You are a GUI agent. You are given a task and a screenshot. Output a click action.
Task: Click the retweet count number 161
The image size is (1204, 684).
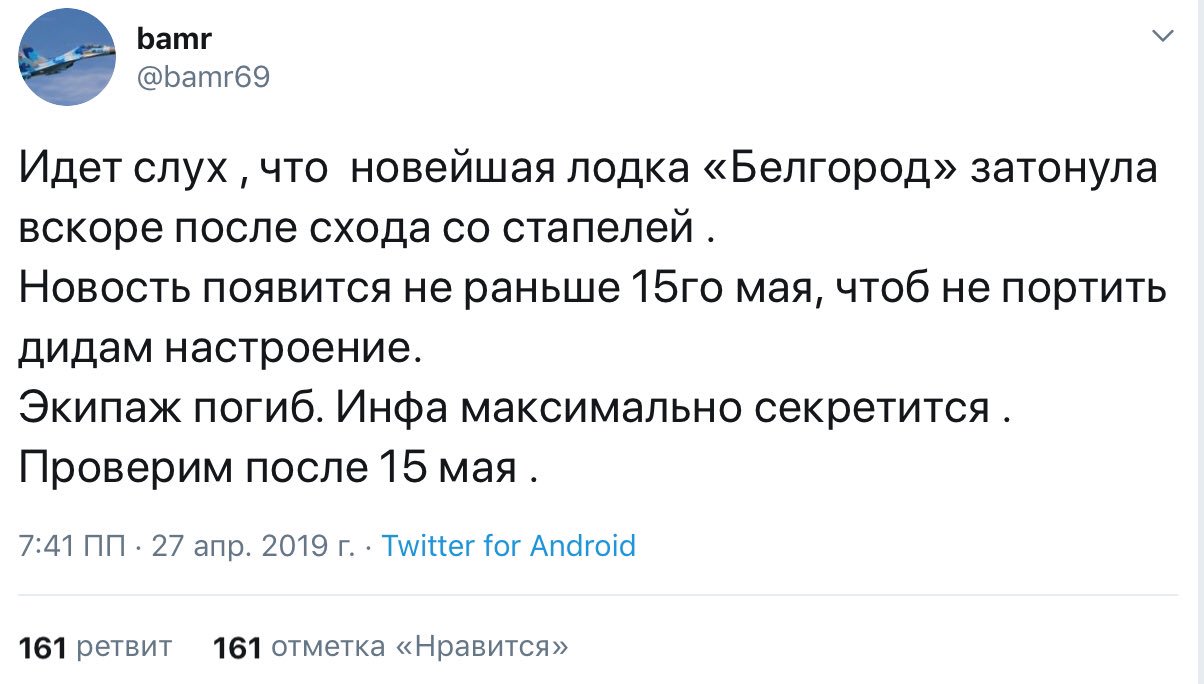[42, 648]
